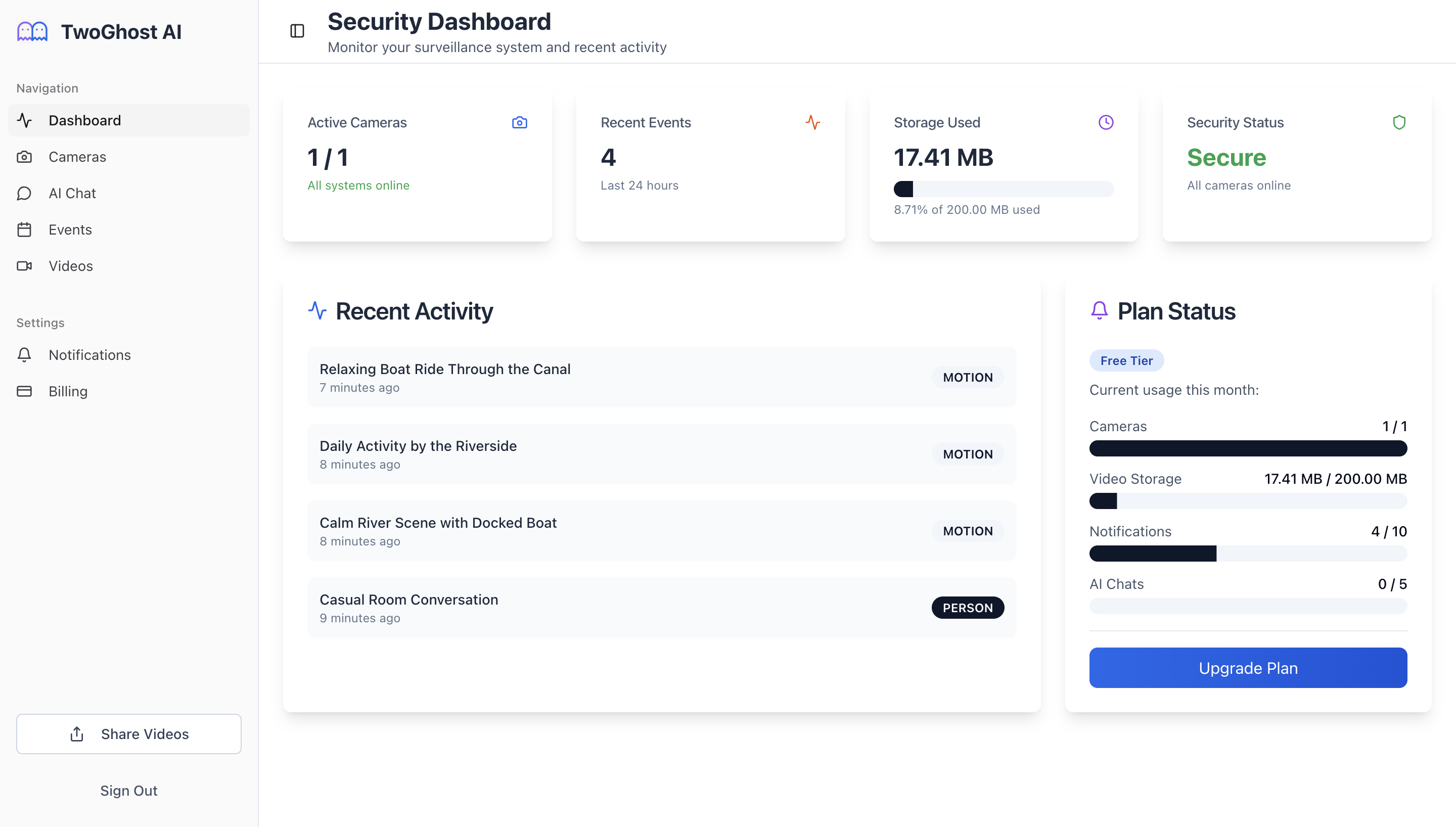Click the Cameras usage progress bar
The image size is (1456, 827).
[1248, 448]
